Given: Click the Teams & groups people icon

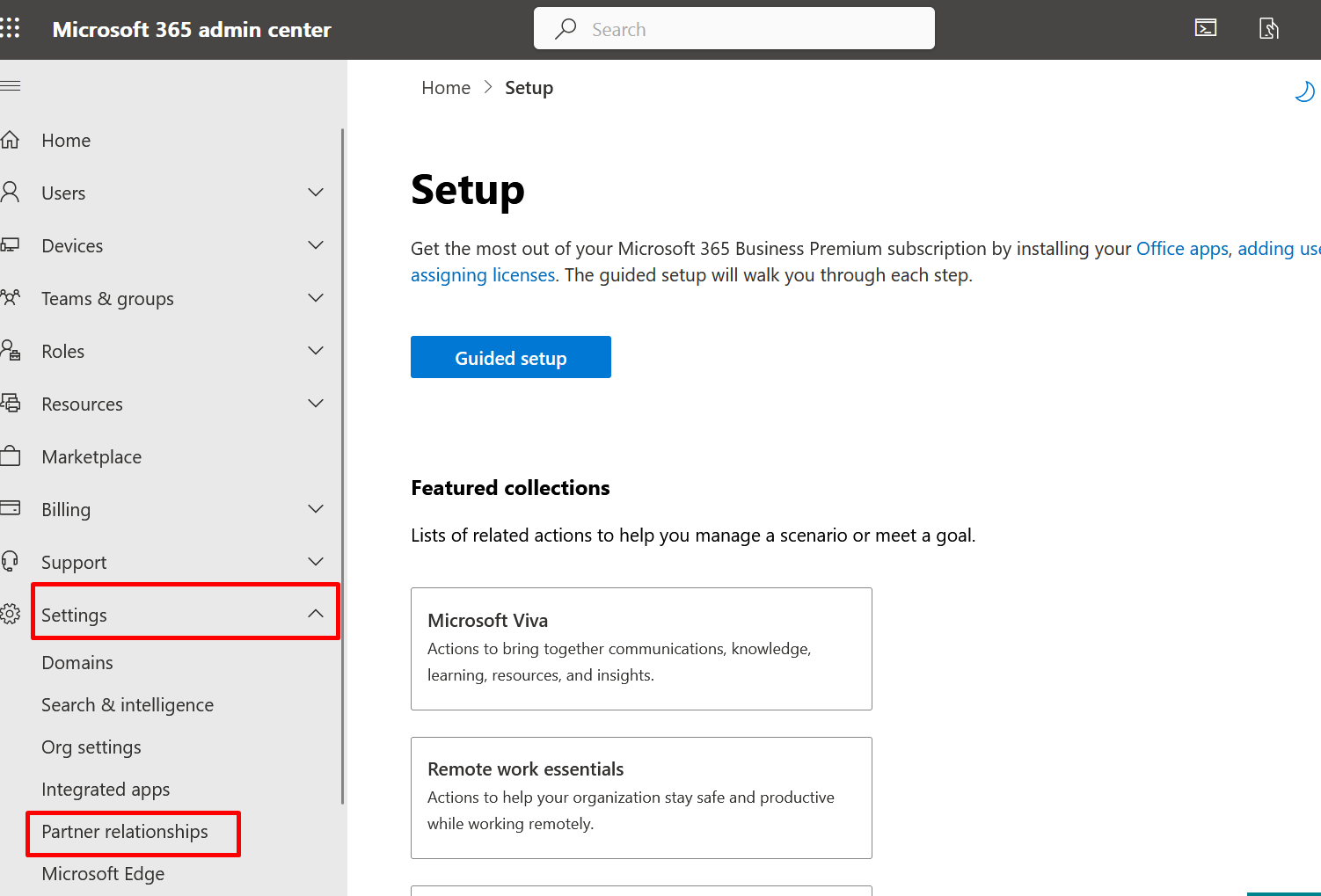Looking at the screenshot, I should 10,298.
